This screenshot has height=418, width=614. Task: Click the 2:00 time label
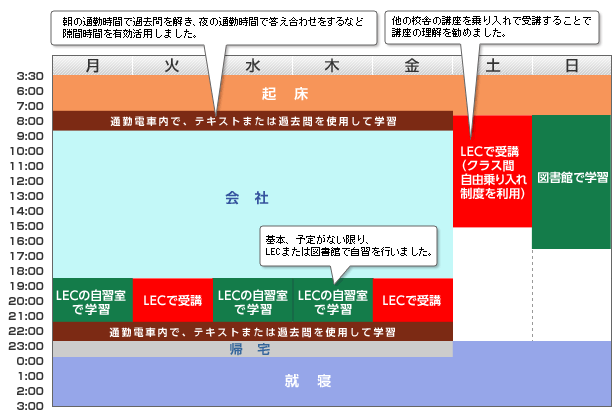pyautogui.click(x=30, y=391)
